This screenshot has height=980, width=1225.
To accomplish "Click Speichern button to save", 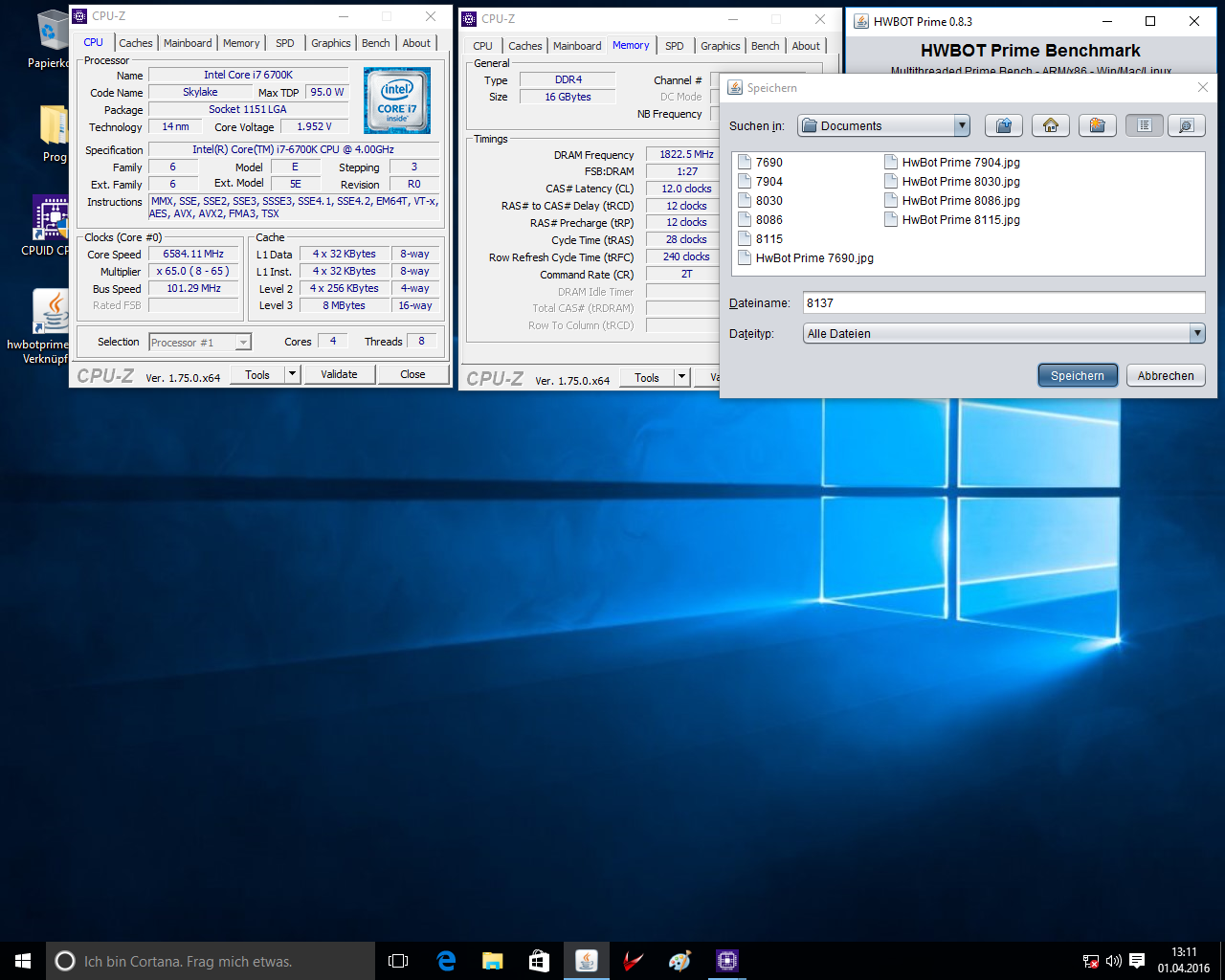I will tap(1078, 375).
